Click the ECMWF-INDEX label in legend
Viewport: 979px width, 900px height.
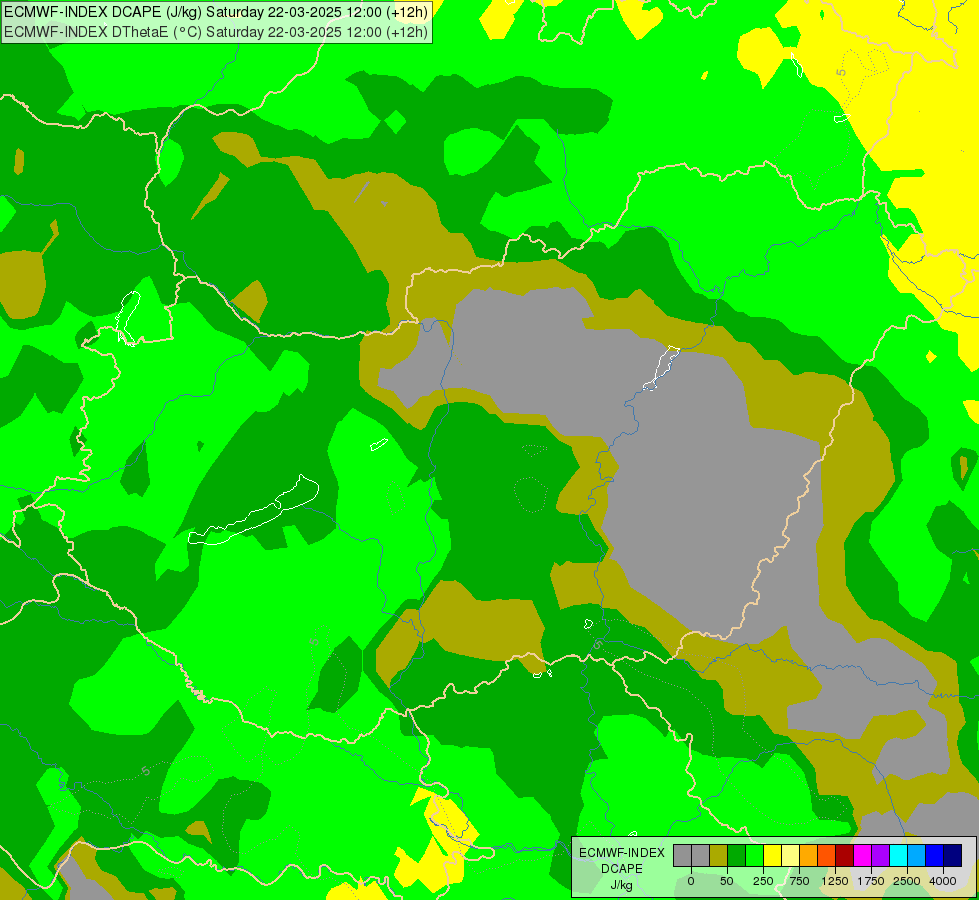tap(622, 853)
